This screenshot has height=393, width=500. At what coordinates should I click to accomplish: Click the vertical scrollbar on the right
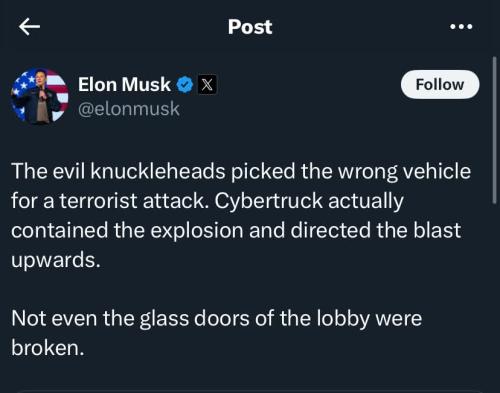click(x=494, y=130)
